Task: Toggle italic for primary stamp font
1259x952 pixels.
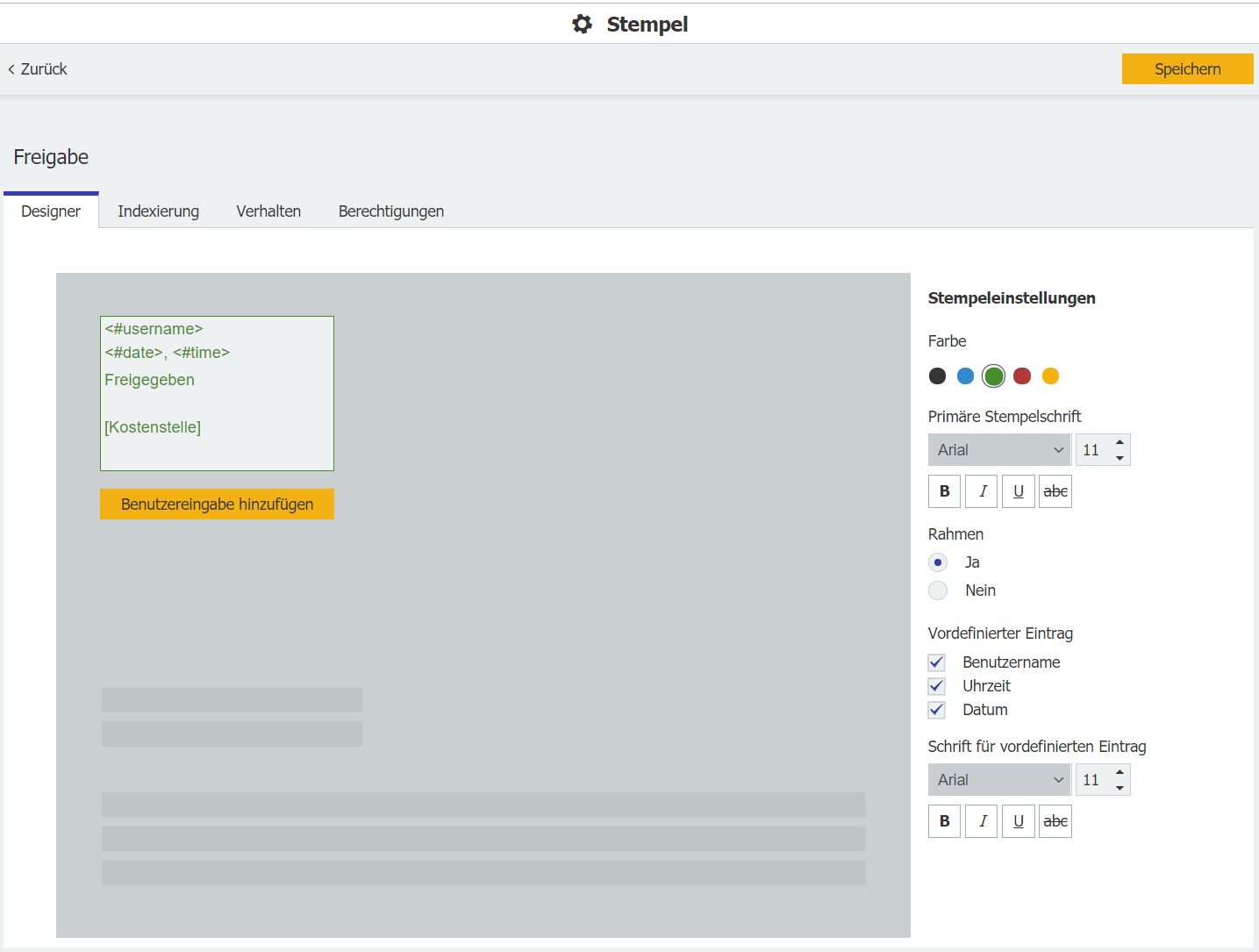Action: tap(982, 491)
